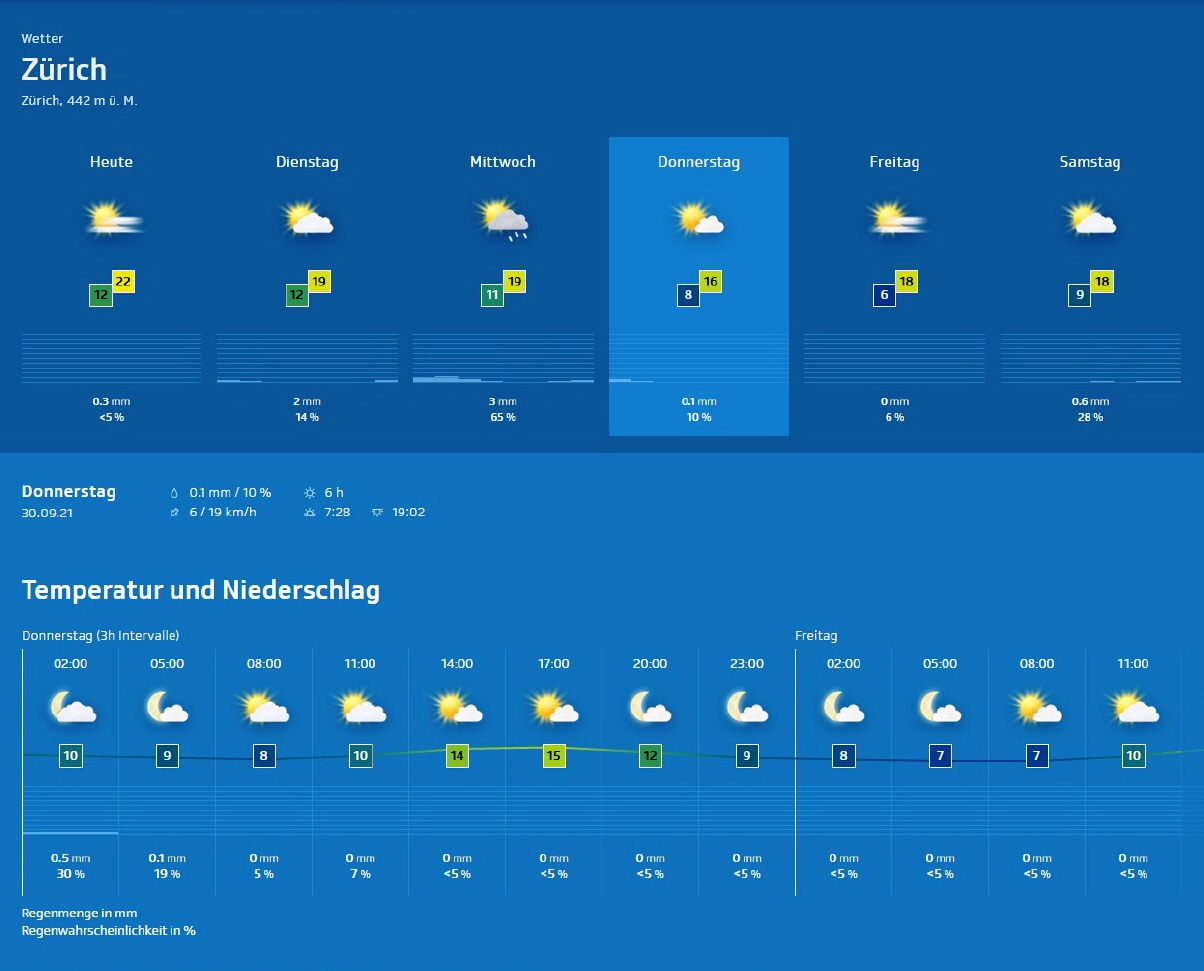The image size is (1204, 971).
Task: Click Donnerstag's sun and cloud icon
Action: tap(699, 219)
